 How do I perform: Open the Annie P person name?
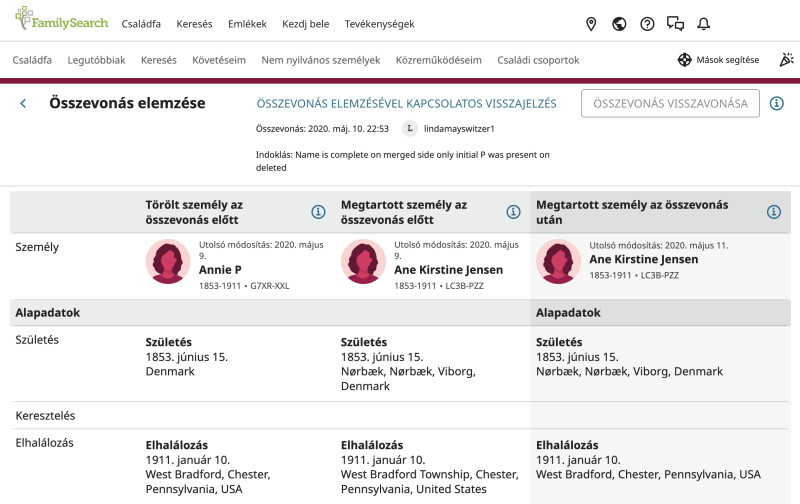220,270
